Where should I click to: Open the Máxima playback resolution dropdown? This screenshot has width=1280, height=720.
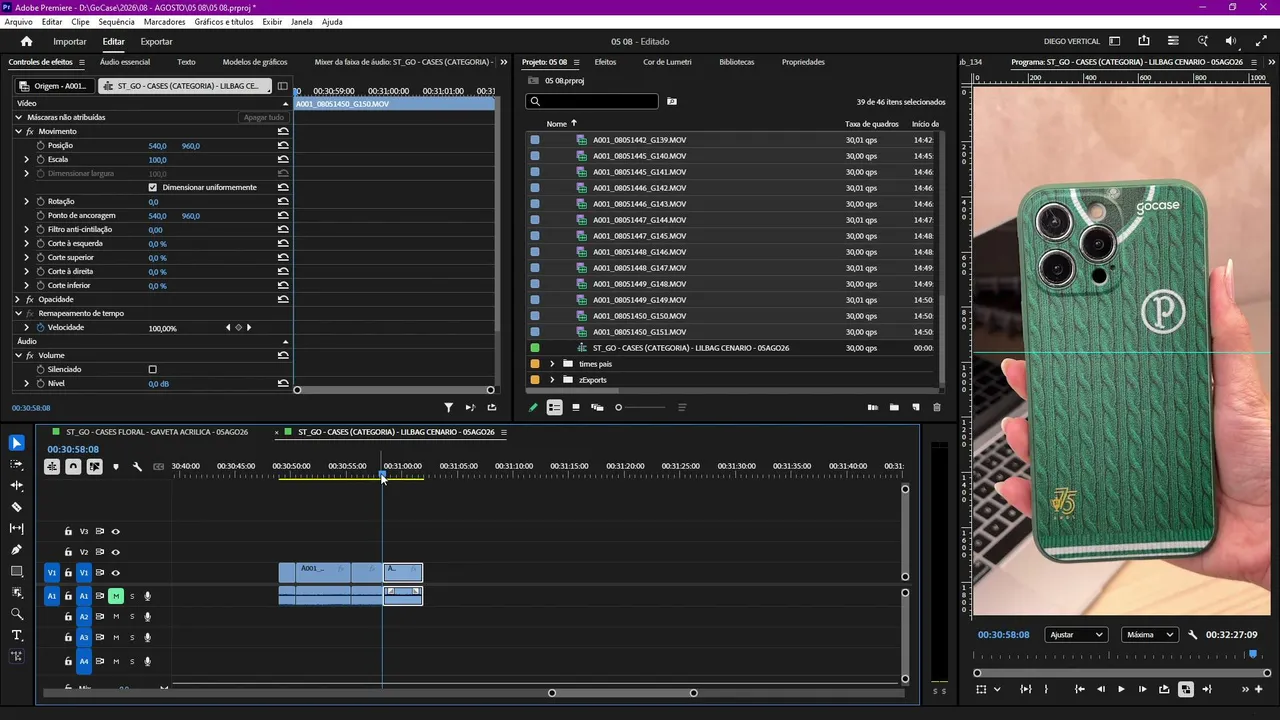tap(1150, 635)
